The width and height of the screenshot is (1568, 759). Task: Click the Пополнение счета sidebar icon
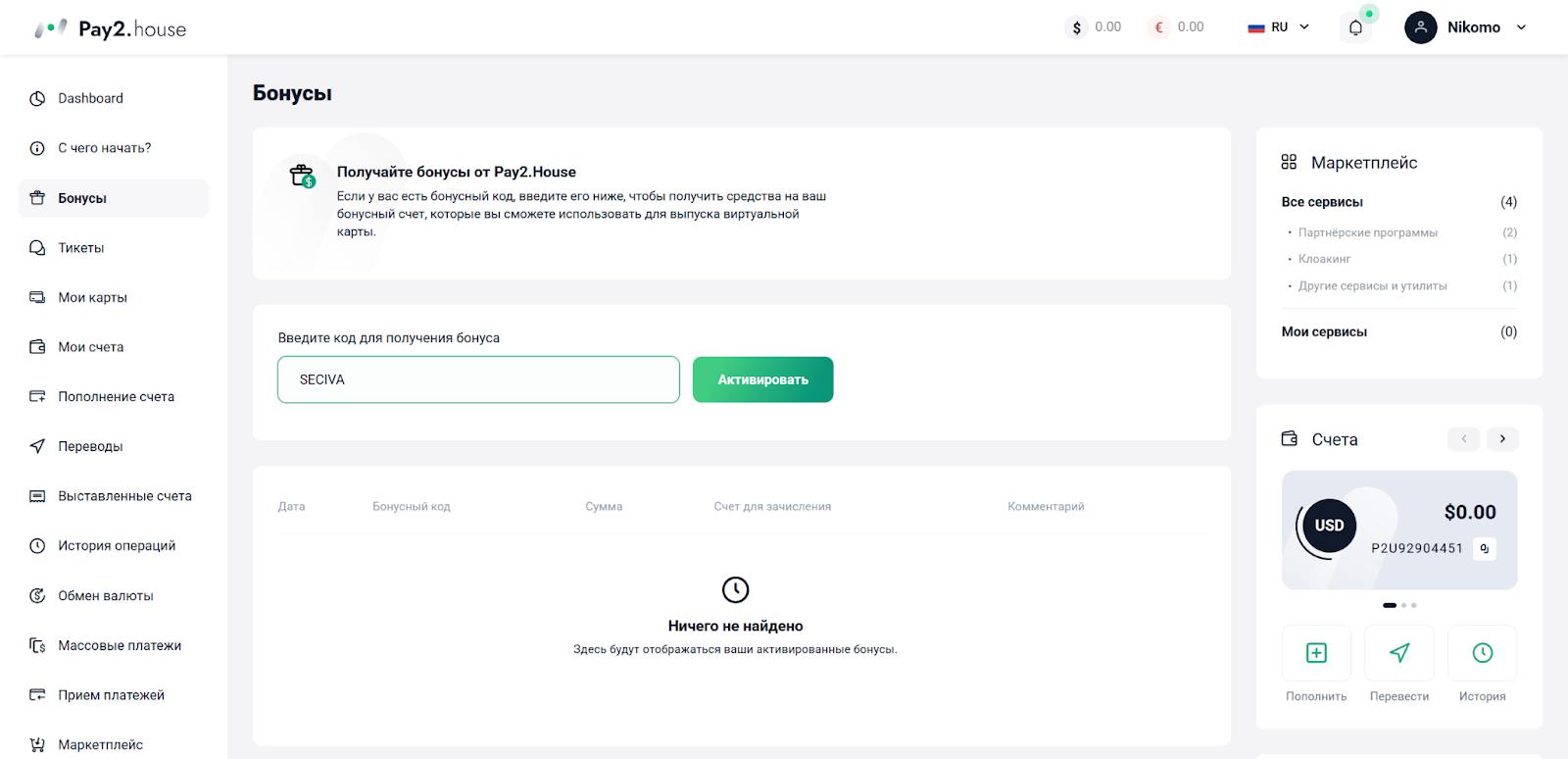tap(37, 396)
